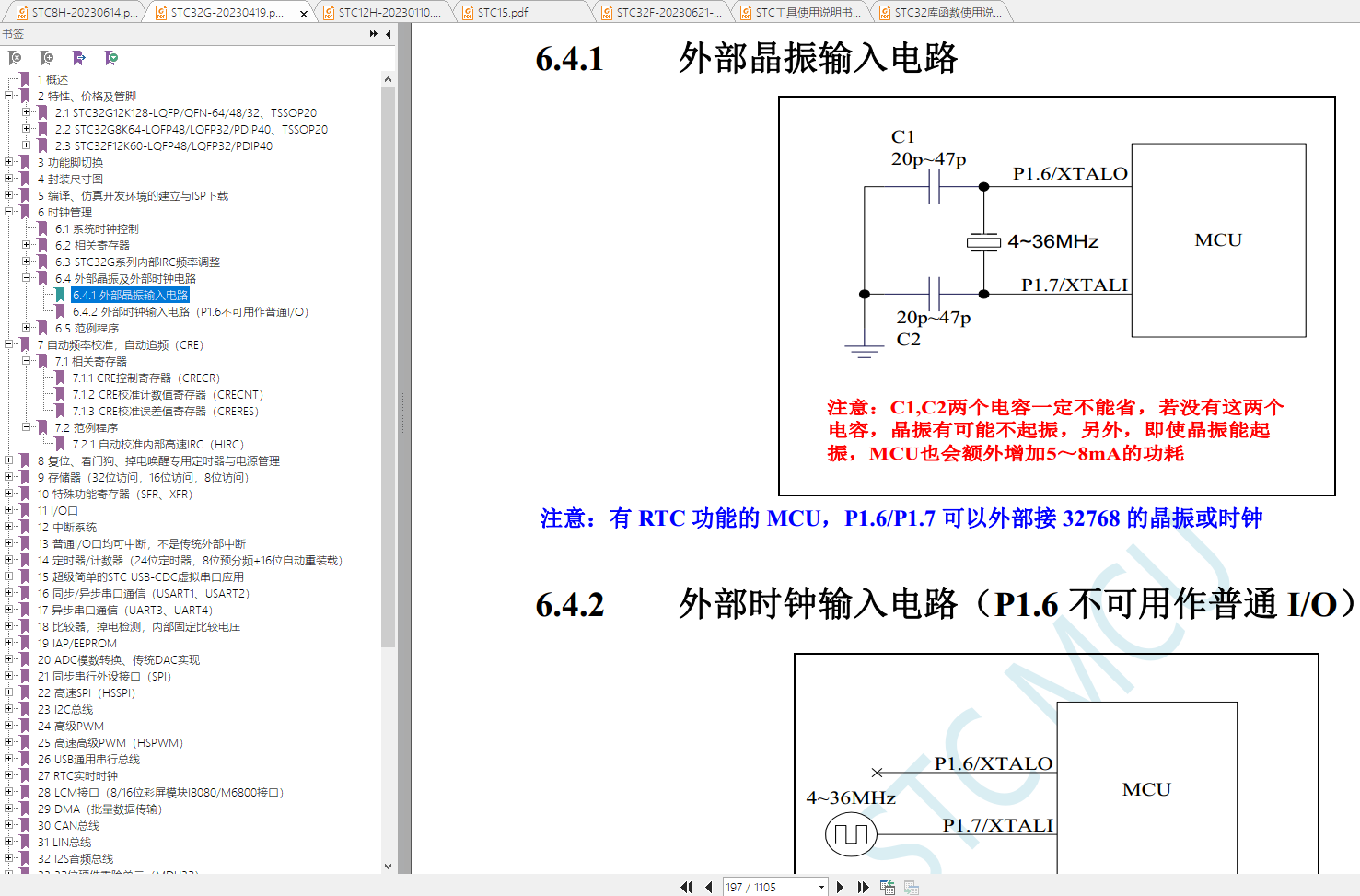1360x896 pixels.
Task: Open bookmark 6.3 STC32G系列内部IRC频率调整
Action: tap(137, 262)
